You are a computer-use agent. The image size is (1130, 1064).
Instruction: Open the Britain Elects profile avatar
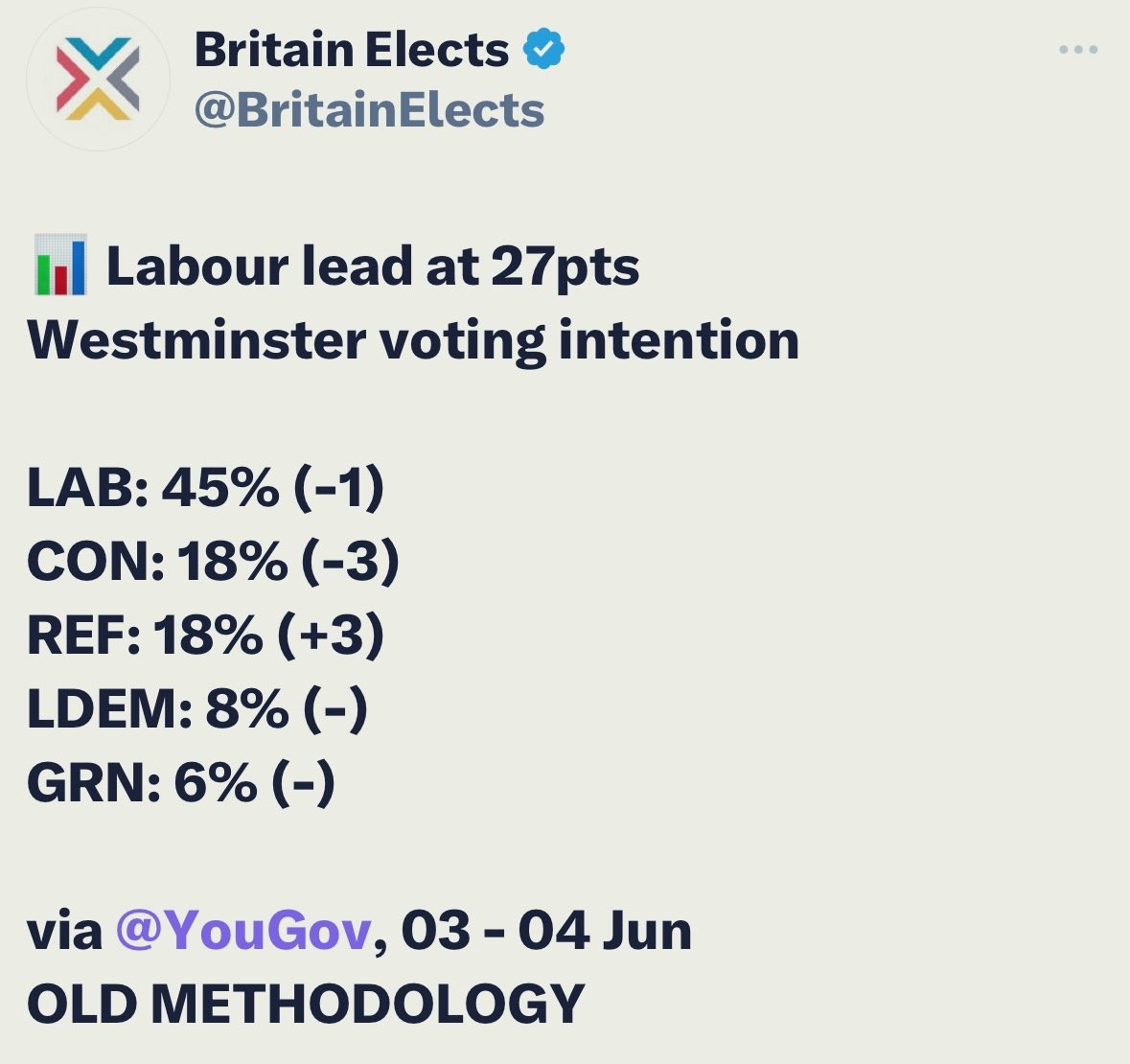pos(98,79)
